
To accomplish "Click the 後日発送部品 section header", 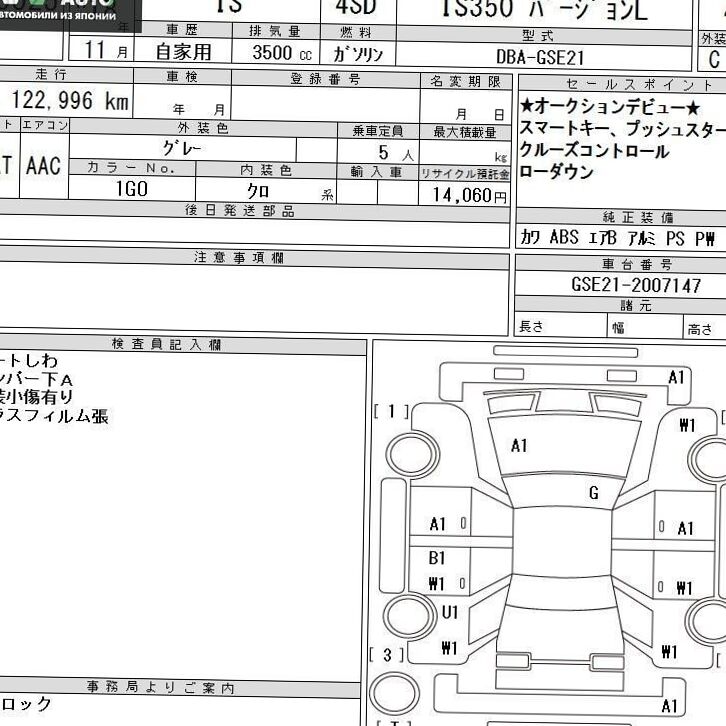I will coord(239,211).
